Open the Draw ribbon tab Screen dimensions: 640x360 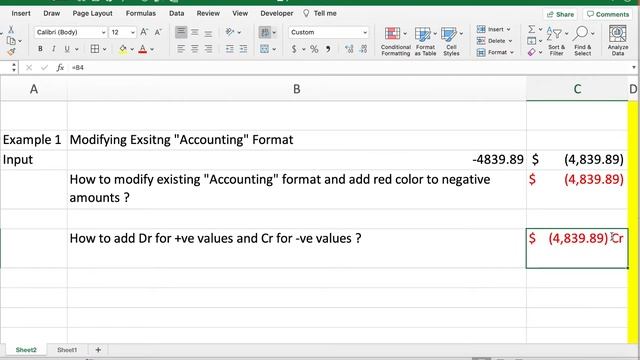[52, 13]
